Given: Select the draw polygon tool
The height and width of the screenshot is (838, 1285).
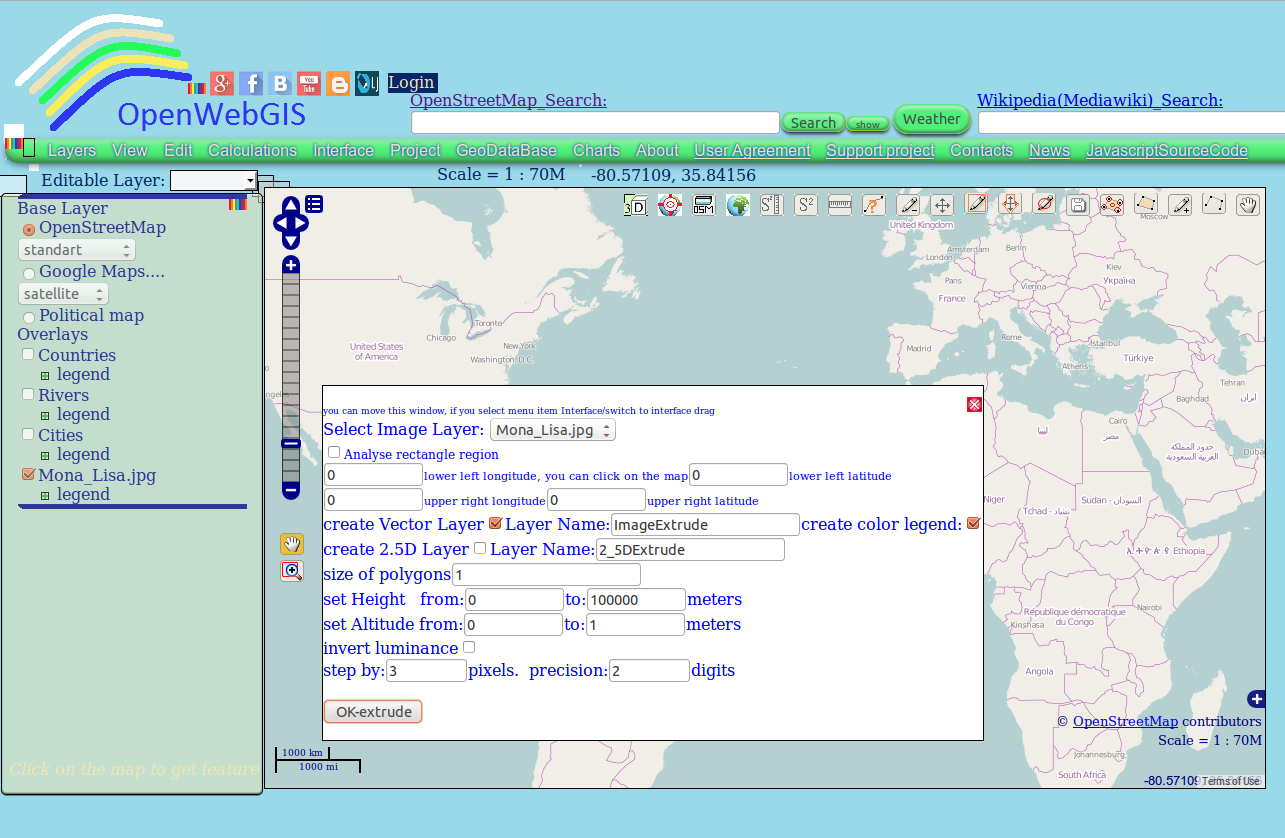Looking at the screenshot, I should pos(1146,204).
